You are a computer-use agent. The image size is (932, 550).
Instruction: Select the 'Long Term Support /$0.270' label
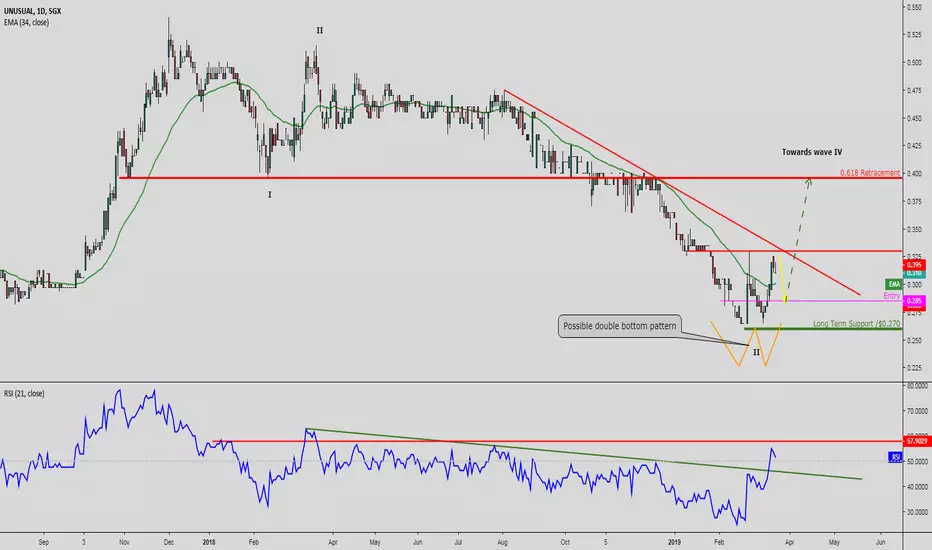click(x=857, y=323)
